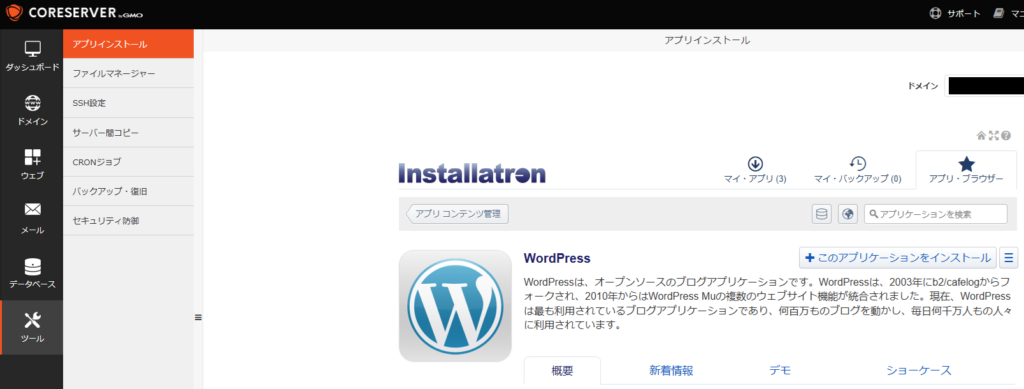Open SSH設定 in the tools menu
The width and height of the screenshot is (1024, 389).
point(128,103)
